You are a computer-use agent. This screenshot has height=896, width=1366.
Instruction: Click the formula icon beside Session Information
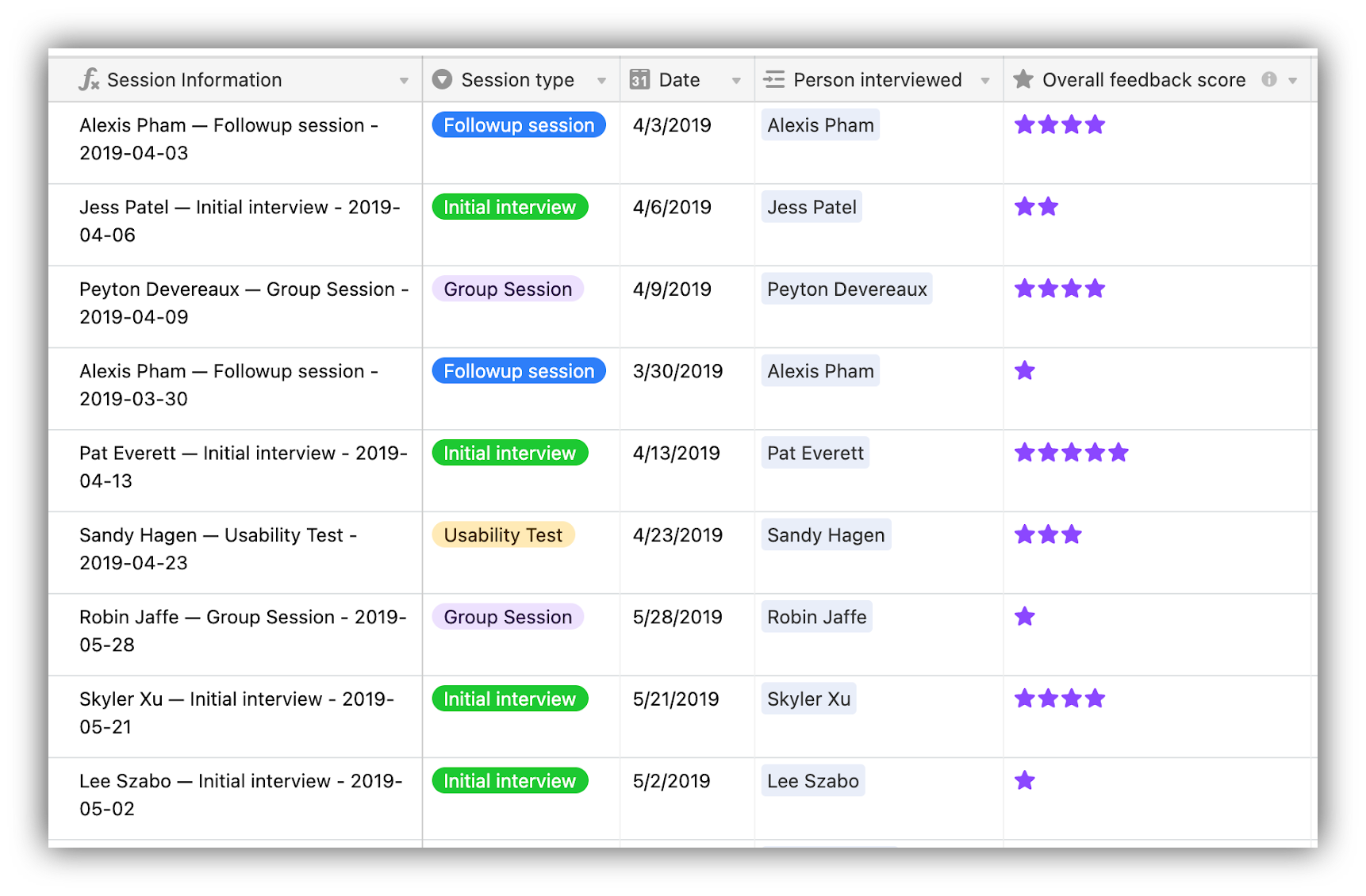89,79
